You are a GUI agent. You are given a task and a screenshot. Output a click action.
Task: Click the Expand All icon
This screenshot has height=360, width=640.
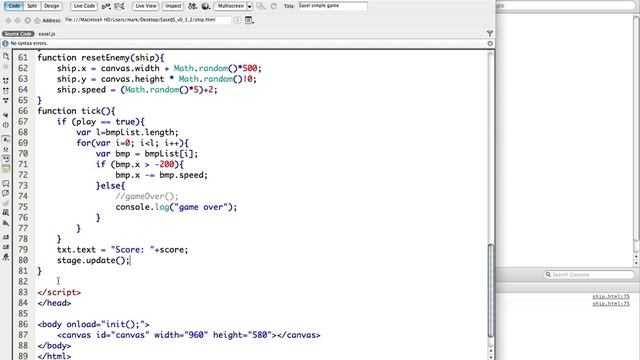6,100
